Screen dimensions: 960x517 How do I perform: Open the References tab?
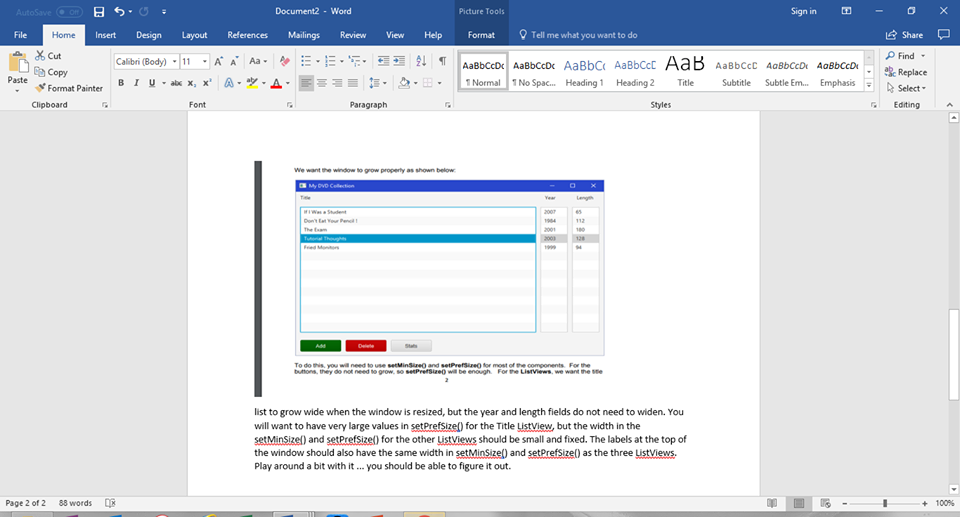coord(247,35)
